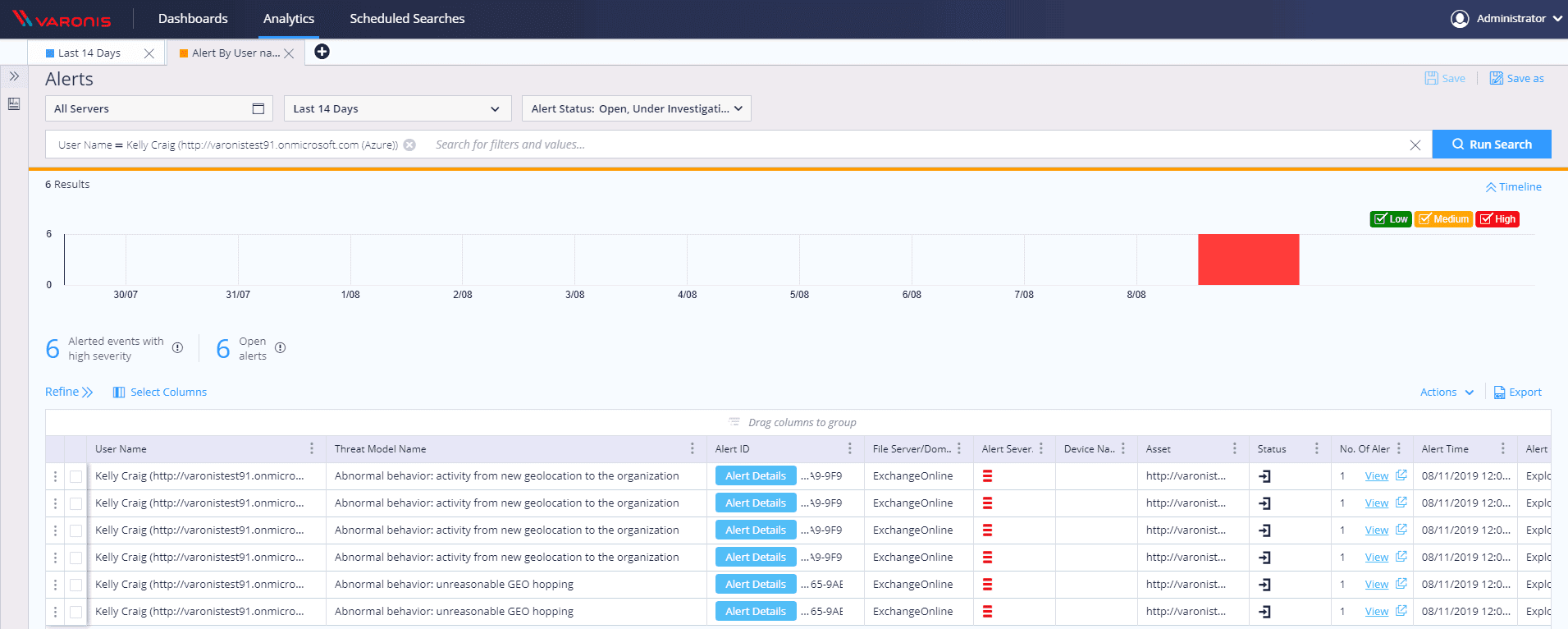This screenshot has height=629, width=1568.
Task: Expand the Alert Status filter dropdown
Action: [636, 108]
